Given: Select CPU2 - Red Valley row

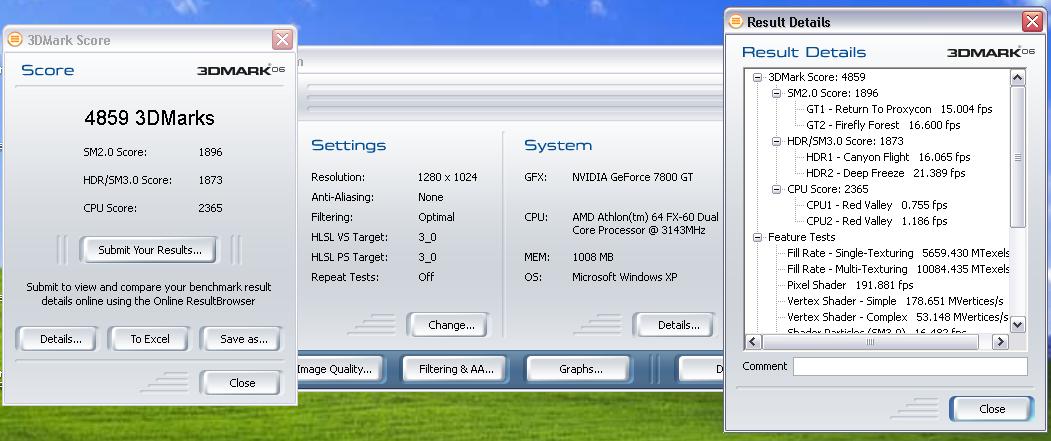Looking at the screenshot, I should (877, 221).
